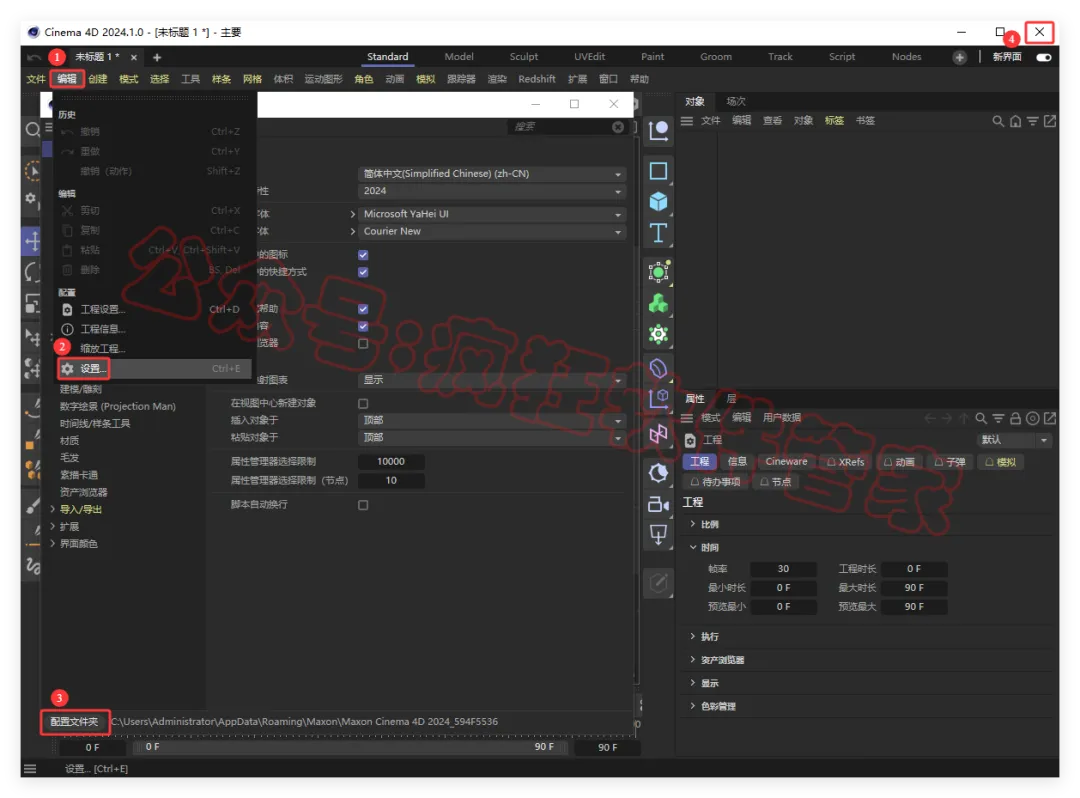
Task: Click the filter icon in Object Manager
Action: (x=1032, y=121)
